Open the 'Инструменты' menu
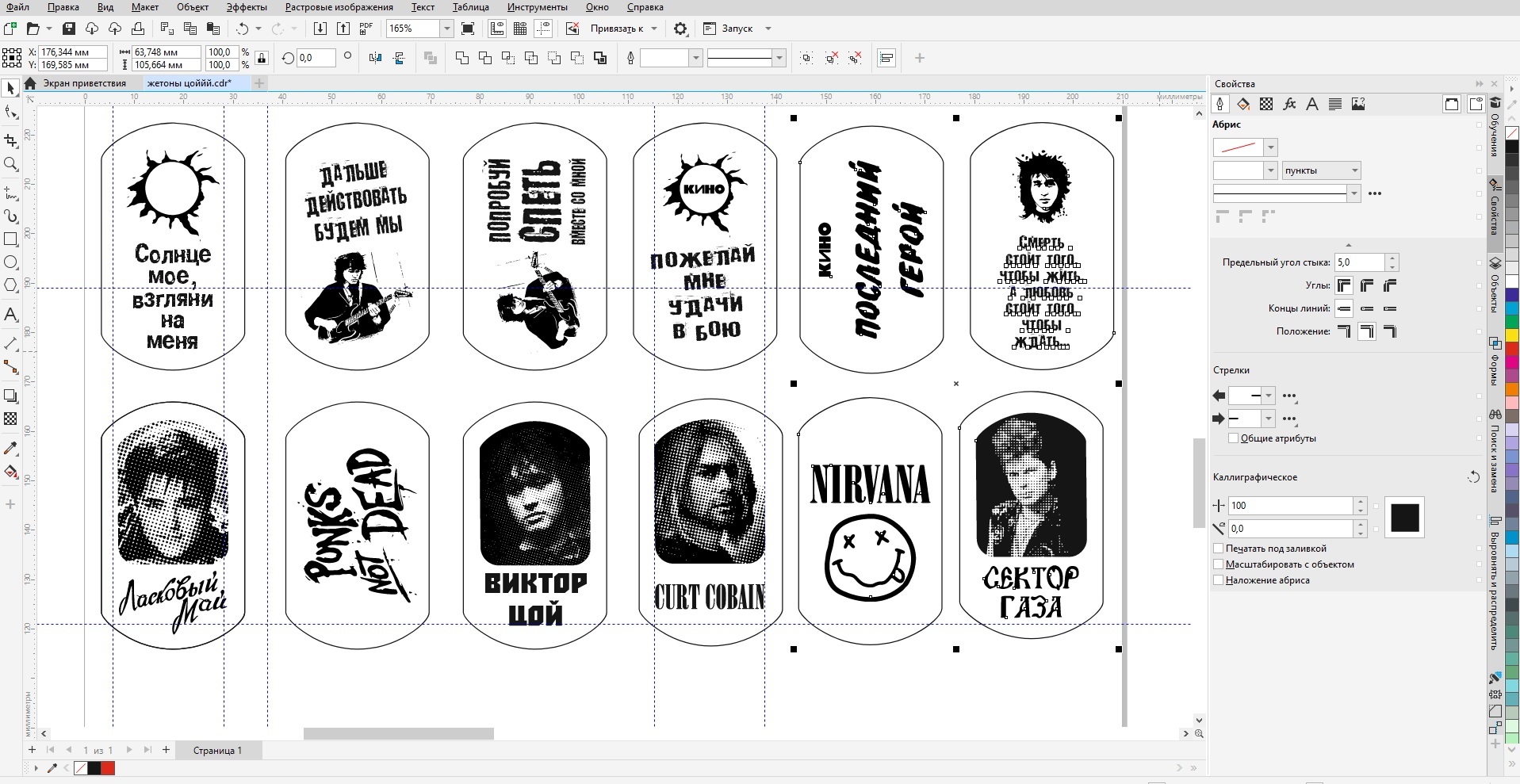Screen dimensions: 1520x784 538,7
